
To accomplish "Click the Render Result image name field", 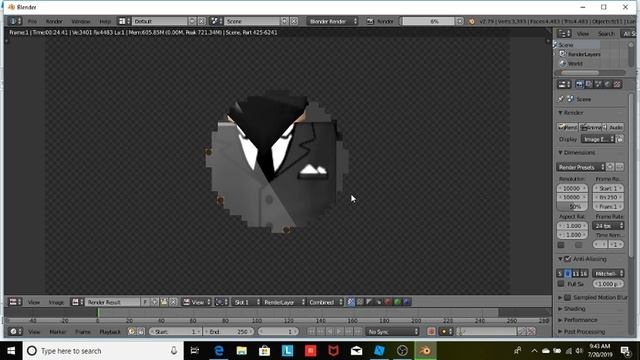I will 112,302.
